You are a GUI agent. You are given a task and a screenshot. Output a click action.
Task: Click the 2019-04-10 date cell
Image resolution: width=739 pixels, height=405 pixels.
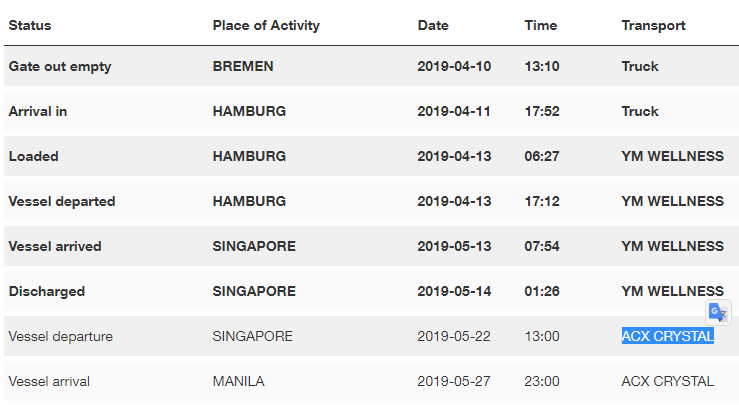454,66
